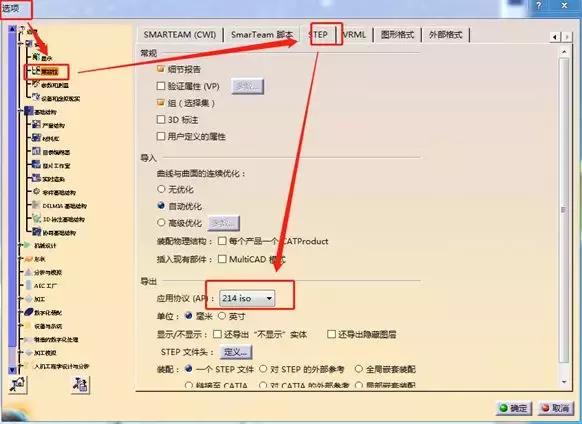Show more tabs with the right tab arrow
The width and height of the screenshot is (582, 424).
click(566, 37)
